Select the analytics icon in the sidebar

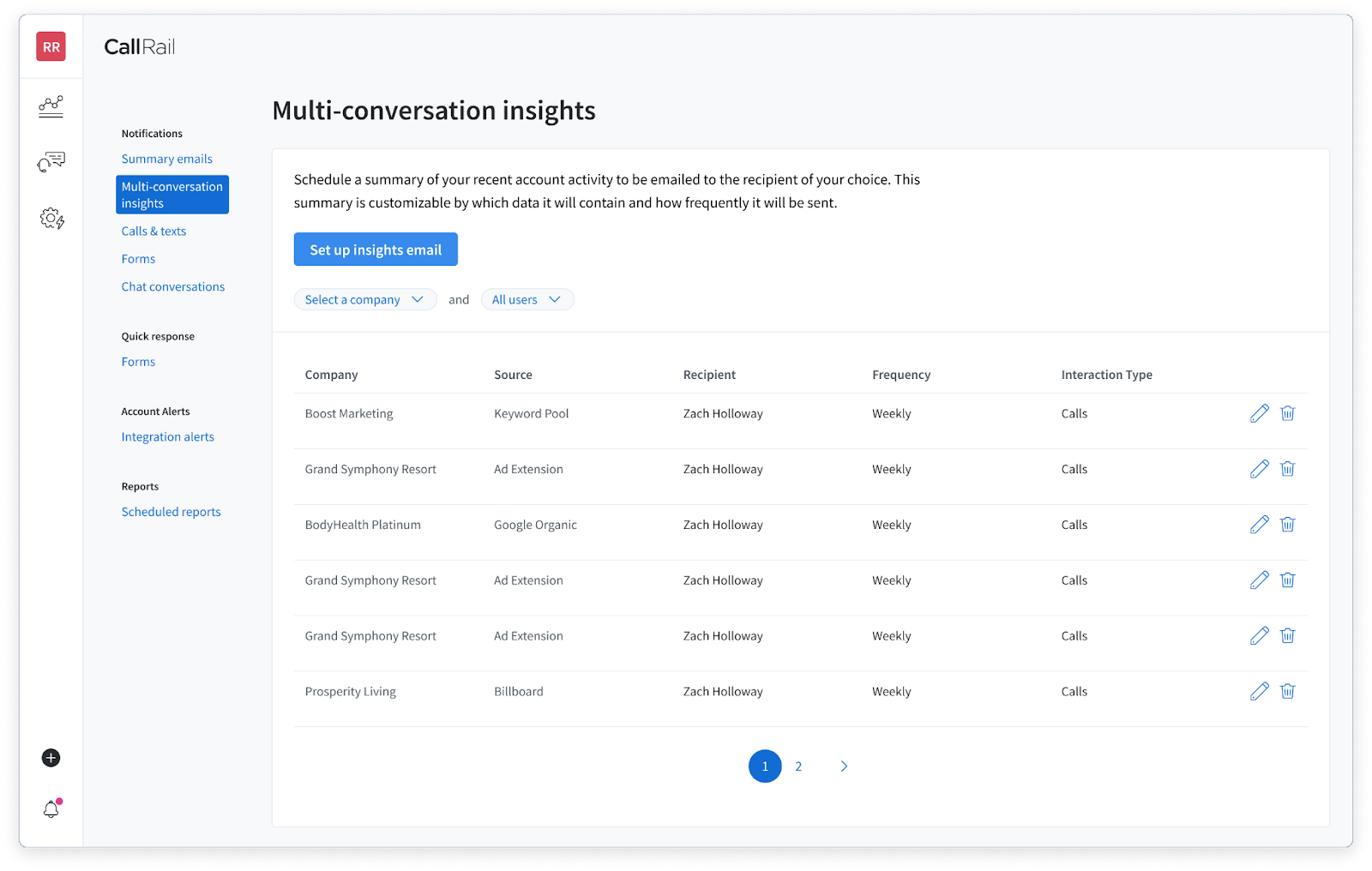(51, 106)
